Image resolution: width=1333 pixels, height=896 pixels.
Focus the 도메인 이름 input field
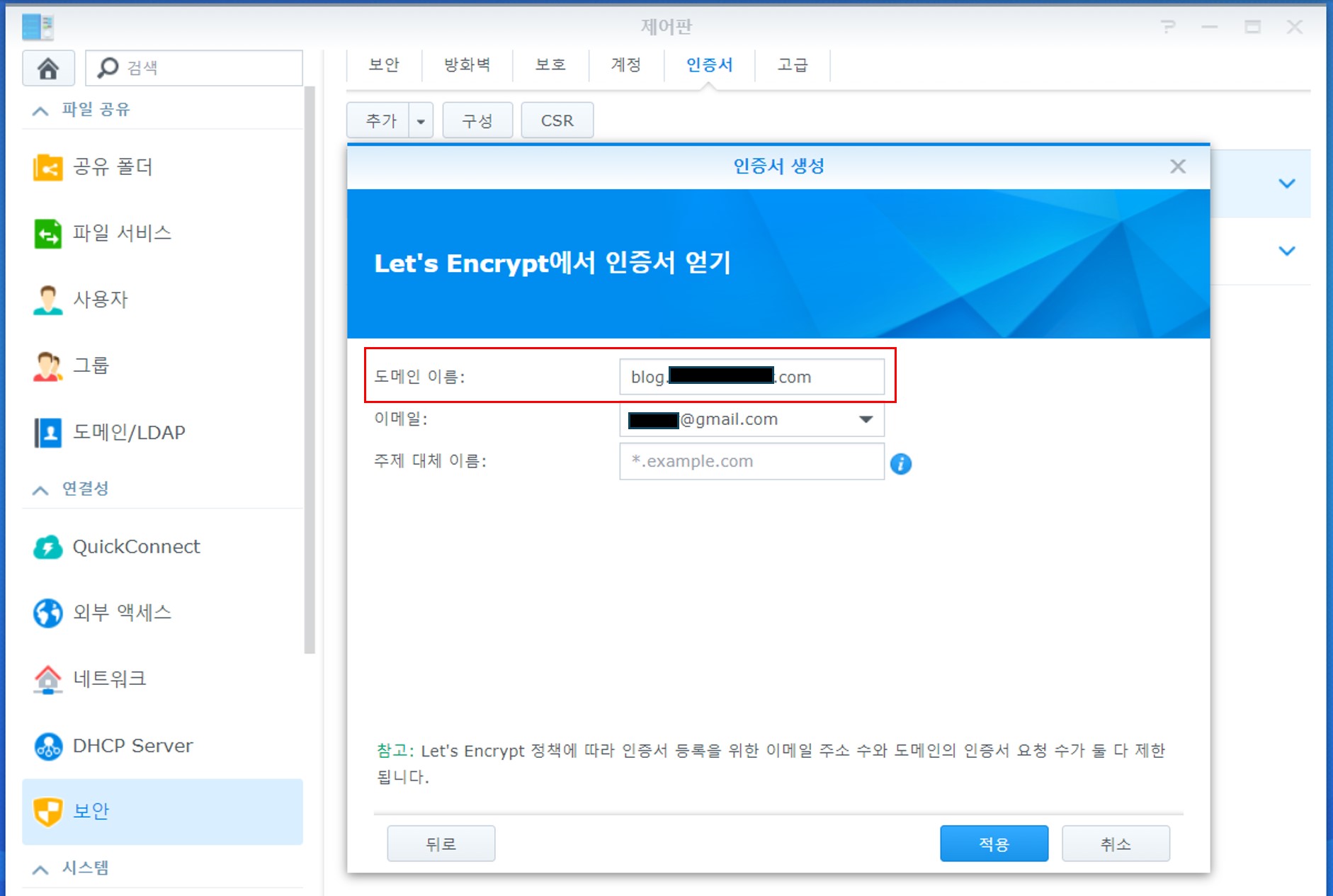(751, 377)
